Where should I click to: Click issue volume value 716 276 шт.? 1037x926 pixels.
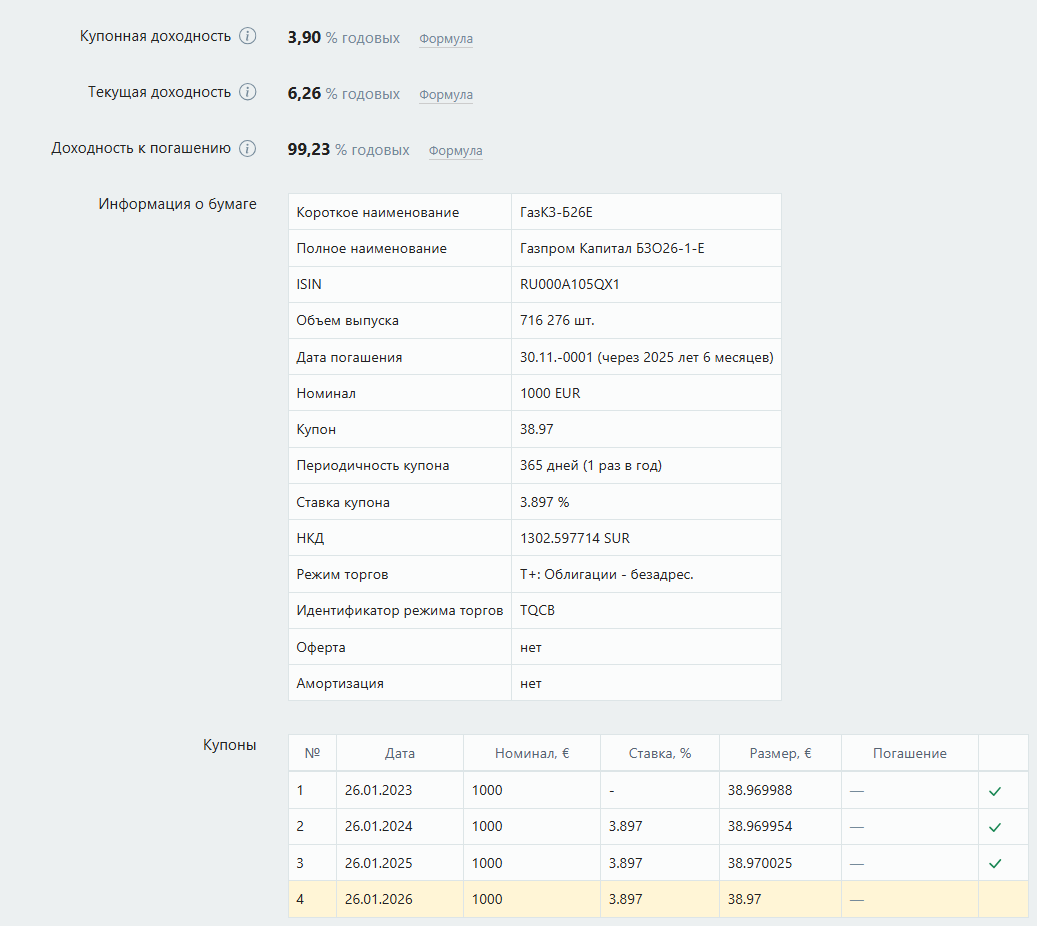coord(557,320)
